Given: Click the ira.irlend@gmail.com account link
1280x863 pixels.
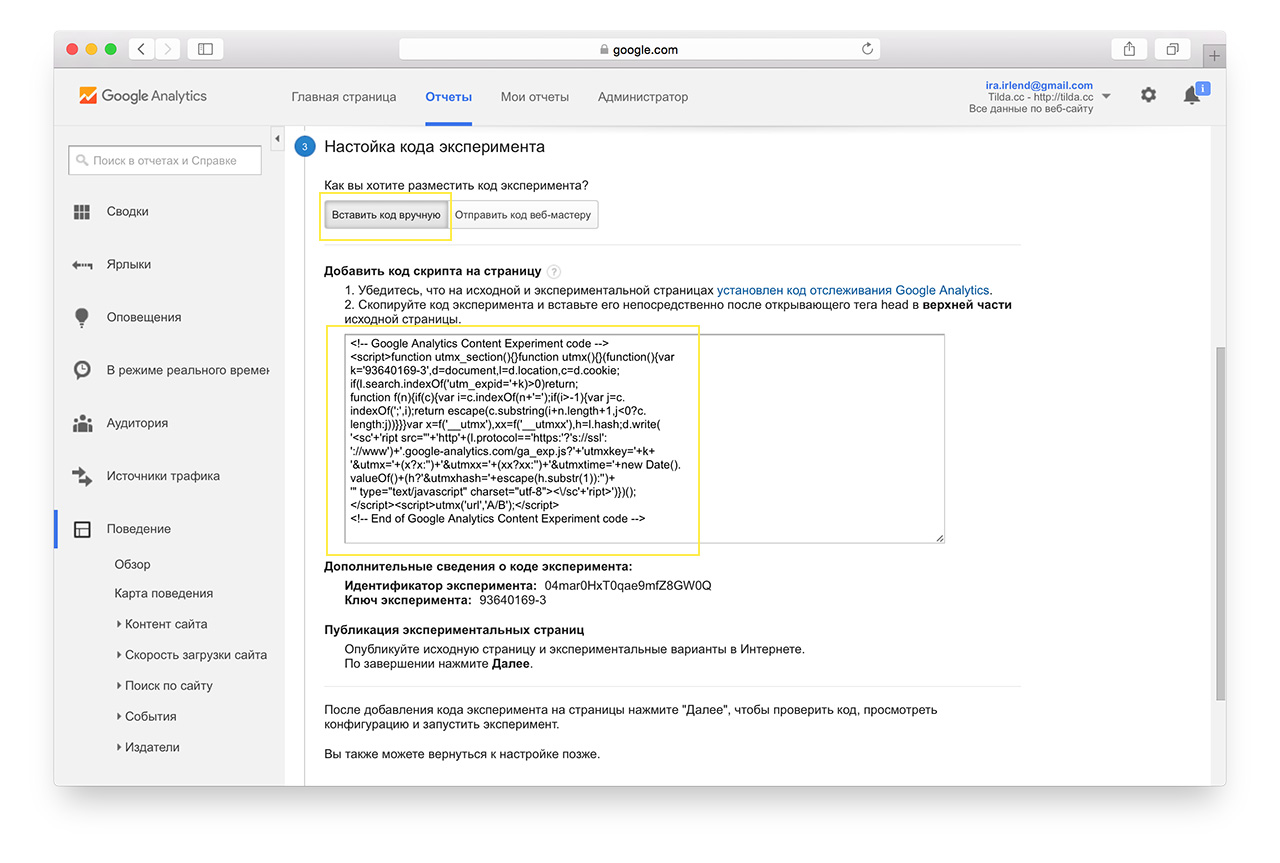Looking at the screenshot, I should tap(1038, 86).
